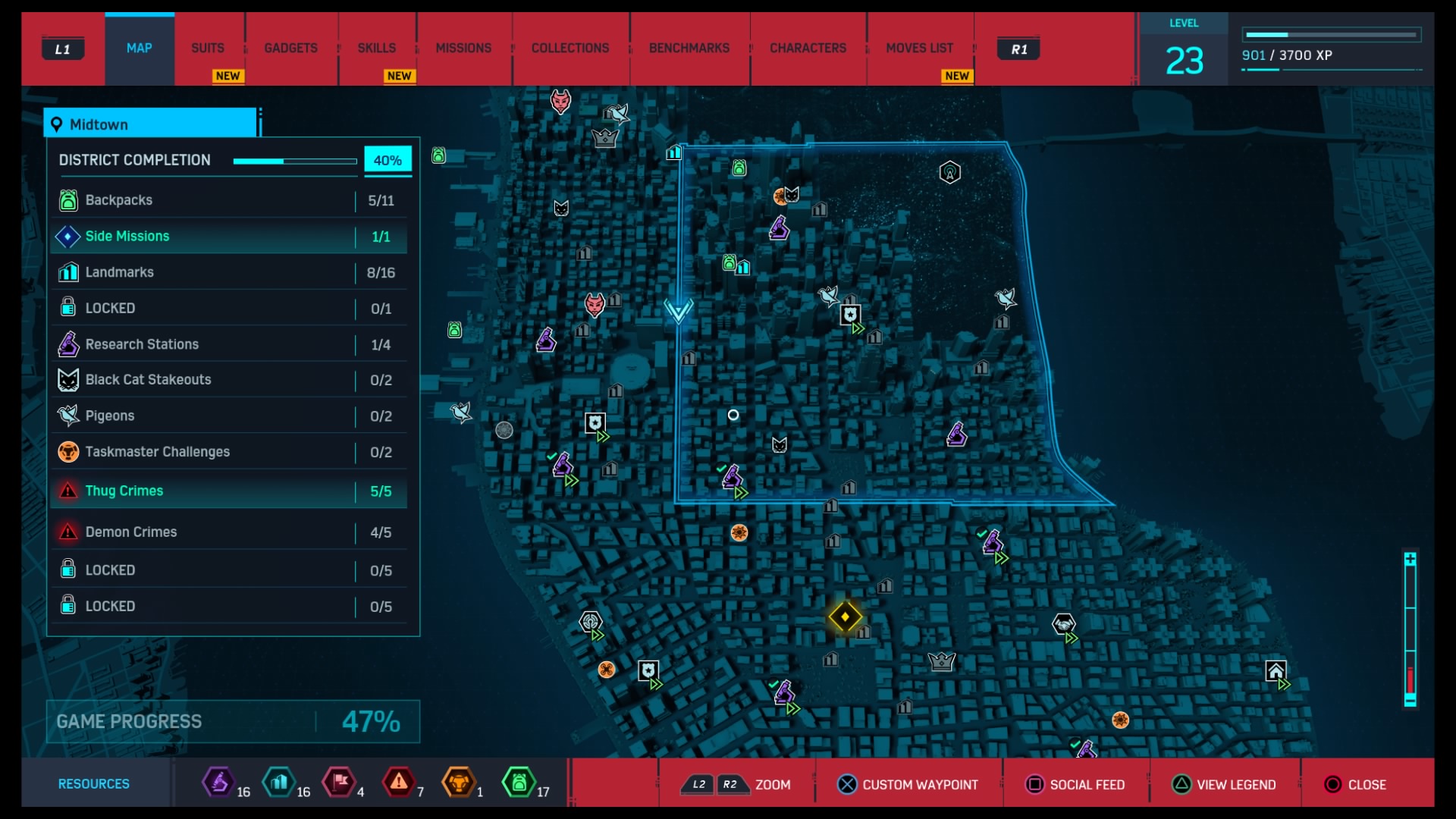The width and height of the screenshot is (1456, 819).
Task: Select the pigeon marker on left waterfront
Action: [461, 412]
